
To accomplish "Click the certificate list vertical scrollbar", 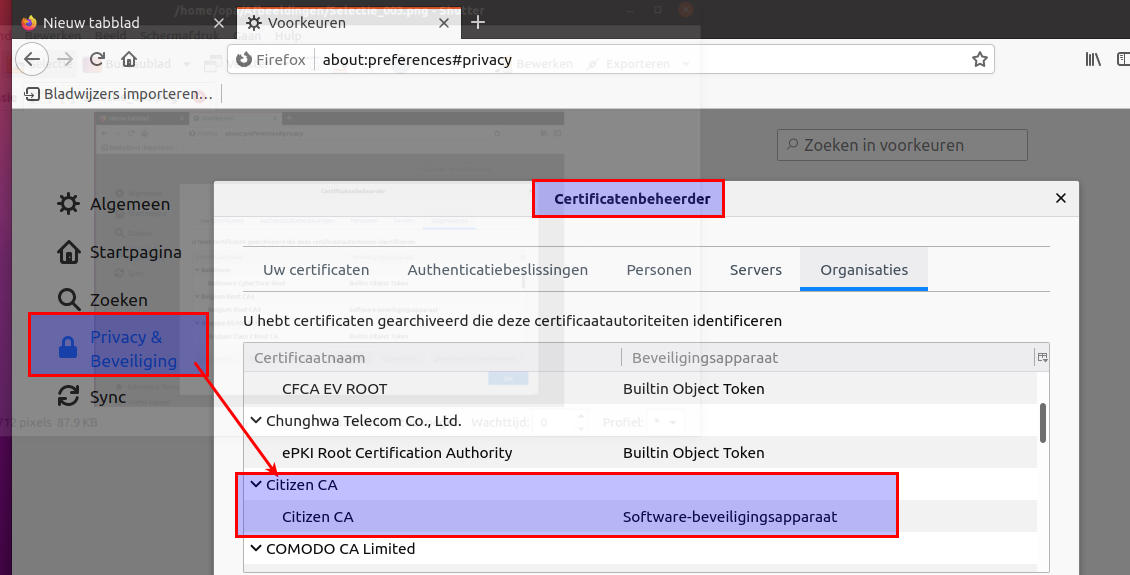I will [1043, 423].
